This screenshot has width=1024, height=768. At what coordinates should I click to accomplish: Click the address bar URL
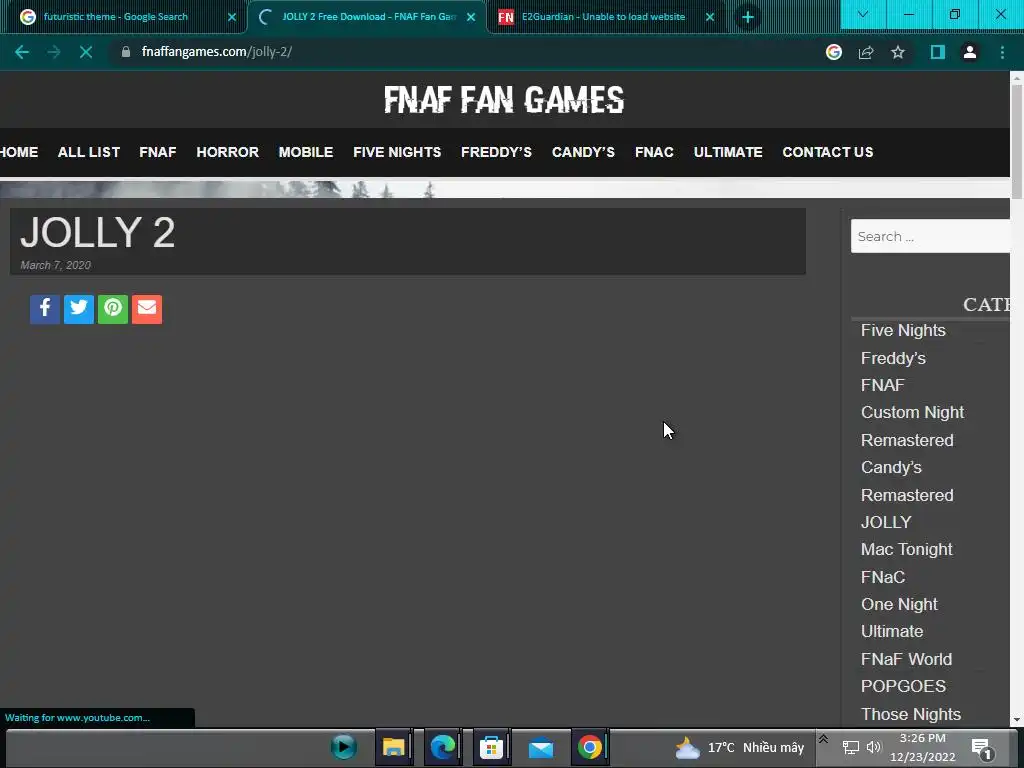(217, 52)
